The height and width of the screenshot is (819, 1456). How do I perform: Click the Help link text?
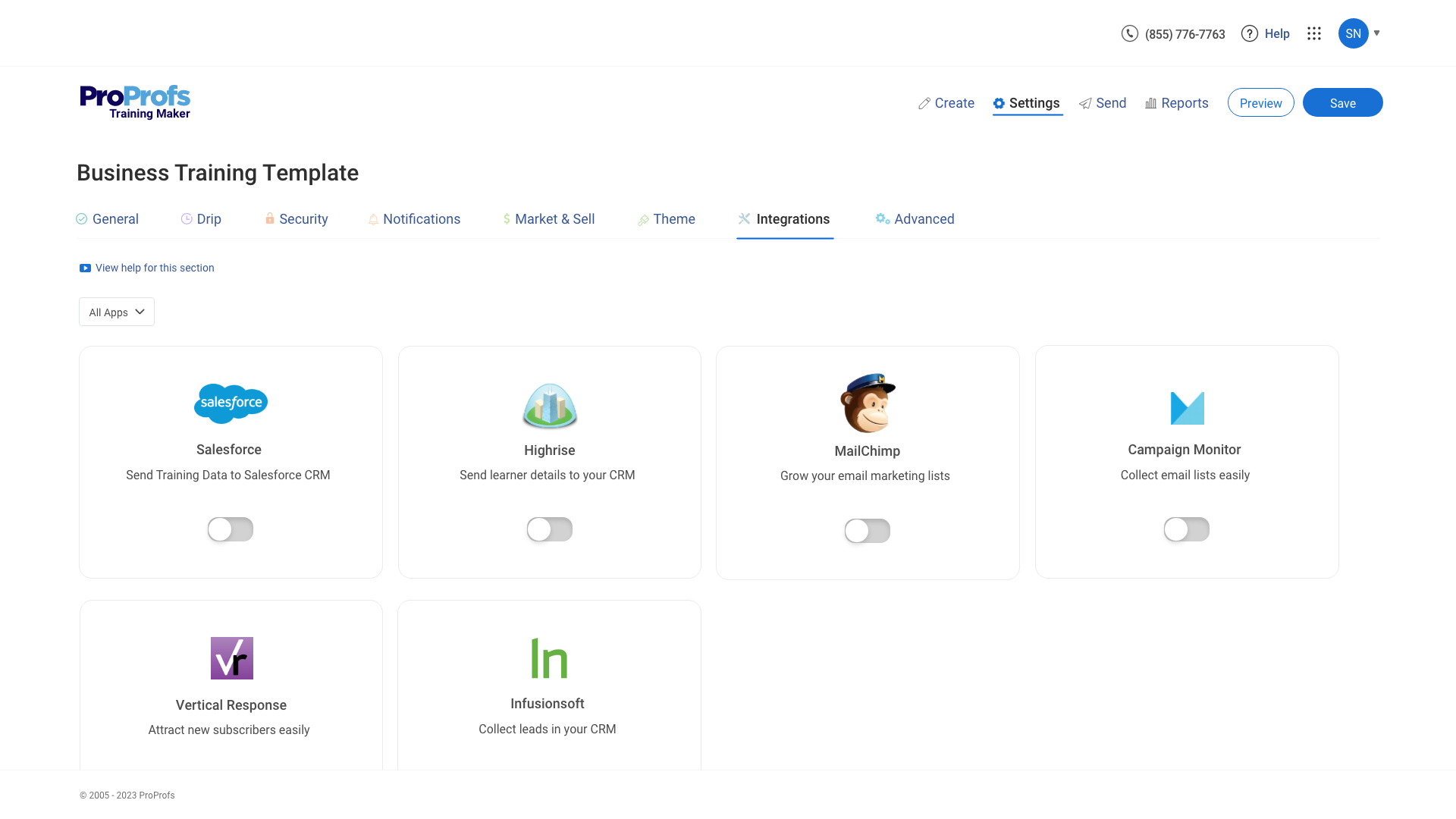pyautogui.click(x=1277, y=33)
